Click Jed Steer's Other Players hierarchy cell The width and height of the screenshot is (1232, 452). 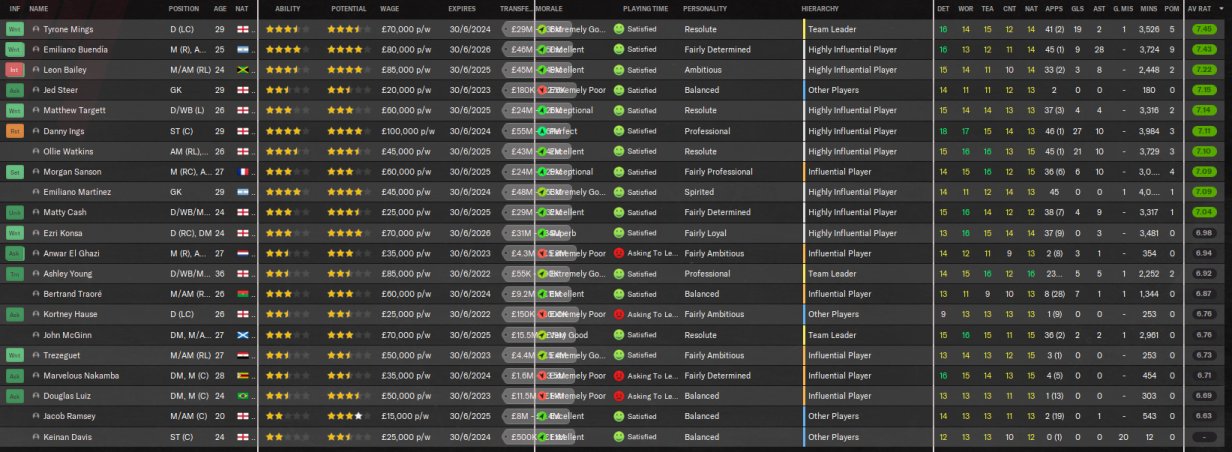(x=833, y=90)
